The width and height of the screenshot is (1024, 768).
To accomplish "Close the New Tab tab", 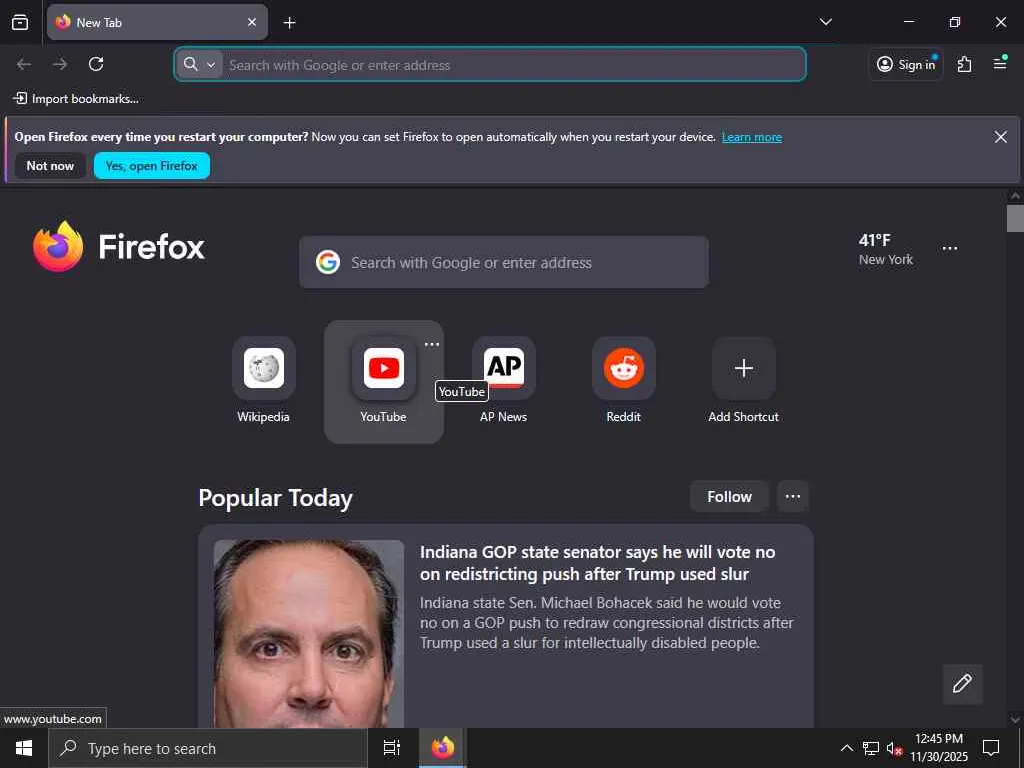I will (252, 22).
